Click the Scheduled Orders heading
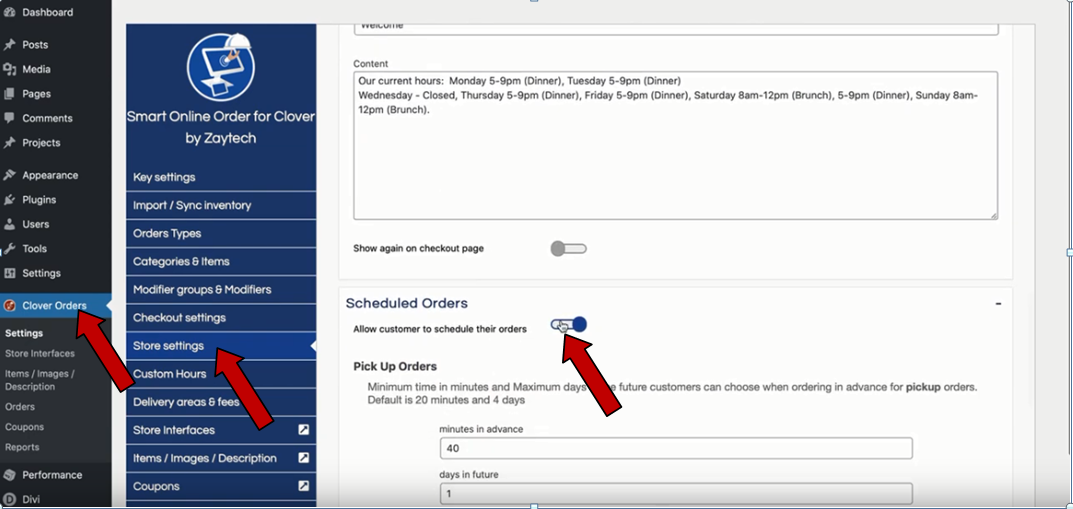This screenshot has width=1073, height=509. click(x=406, y=303)
